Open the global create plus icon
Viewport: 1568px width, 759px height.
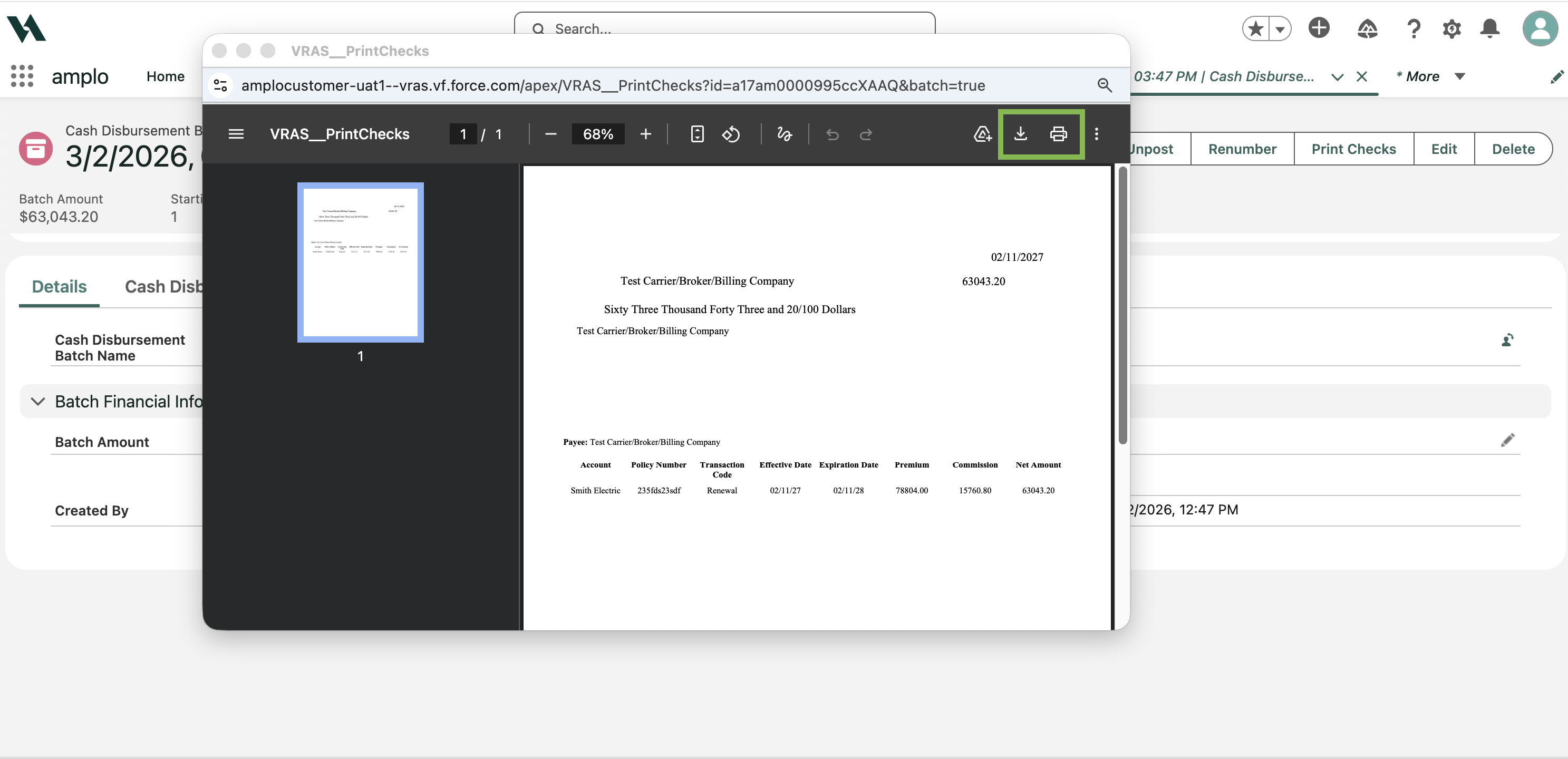[x=1319, y=28]
